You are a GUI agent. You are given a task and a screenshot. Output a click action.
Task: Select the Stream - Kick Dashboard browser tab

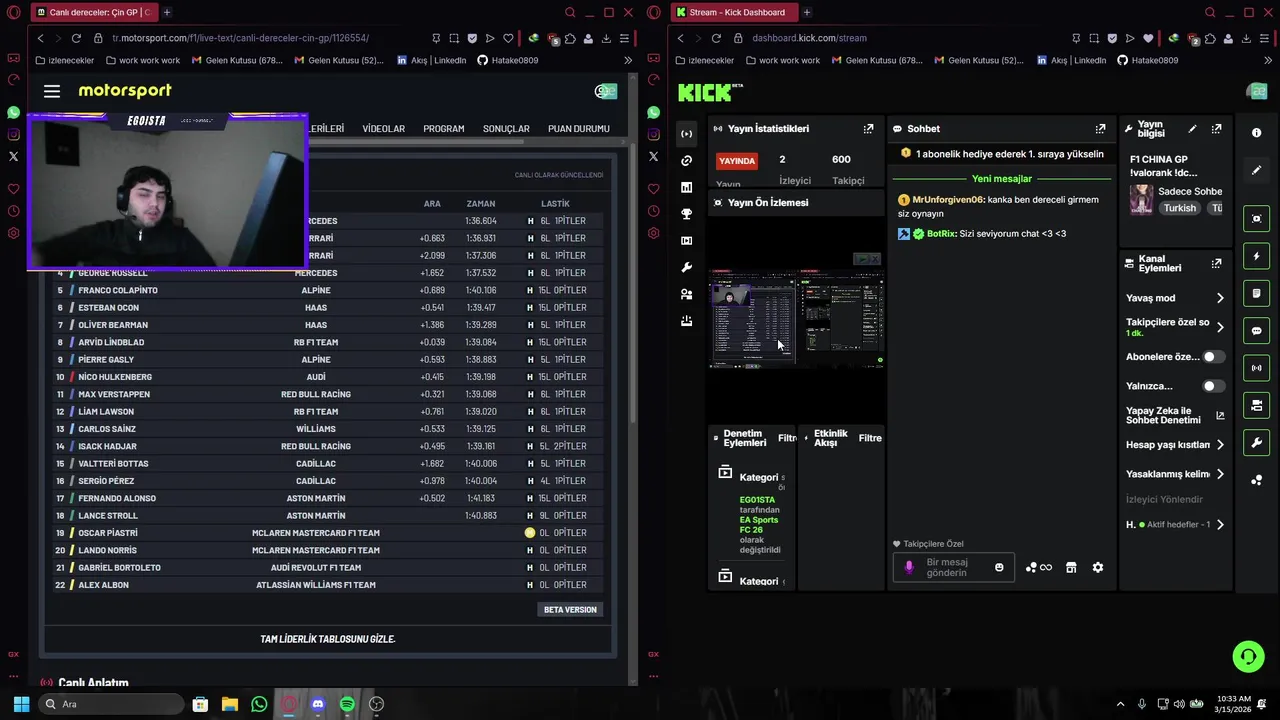[735, 12]
